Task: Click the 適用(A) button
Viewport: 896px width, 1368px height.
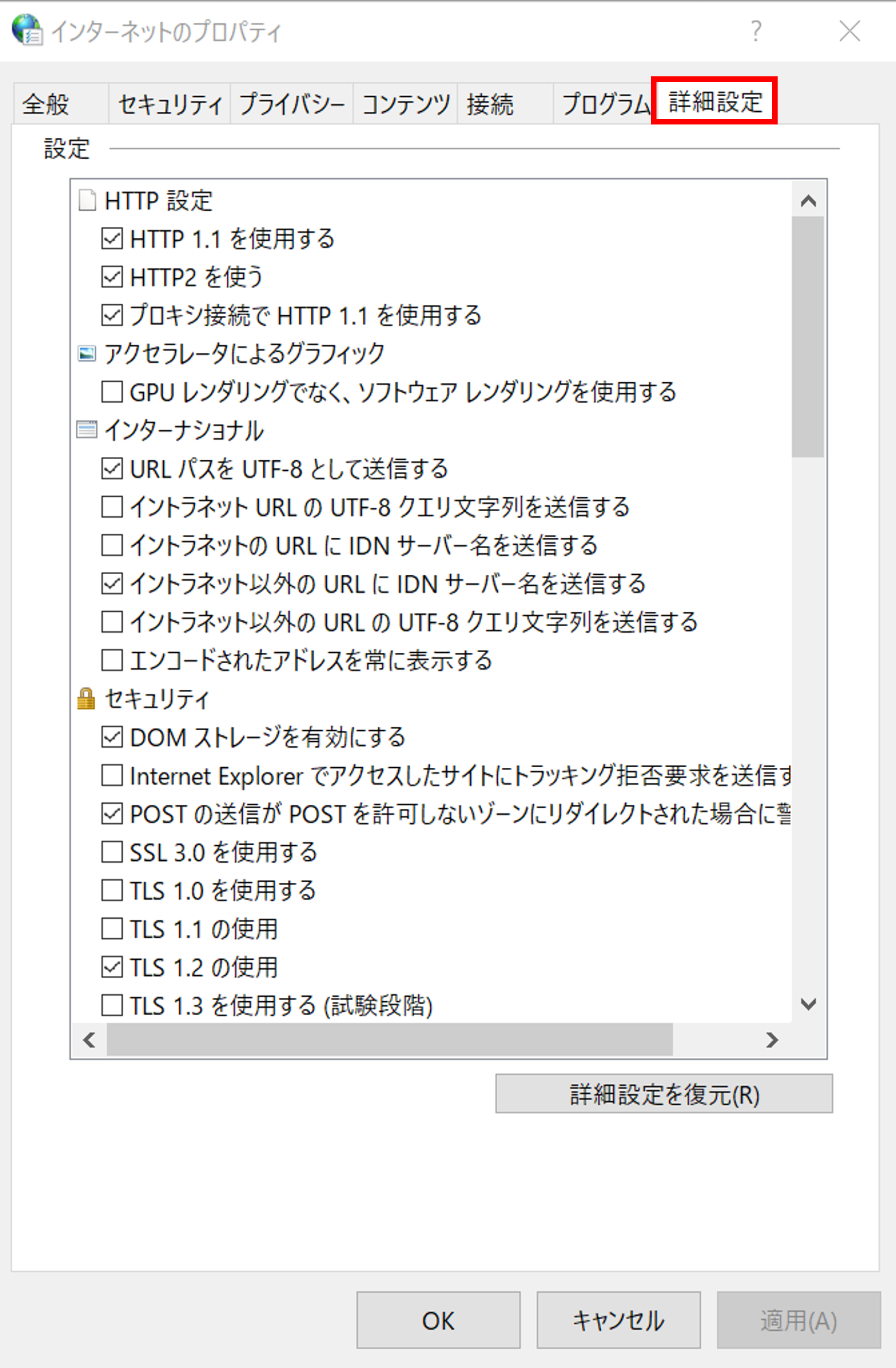Action: click(798, 1320)
